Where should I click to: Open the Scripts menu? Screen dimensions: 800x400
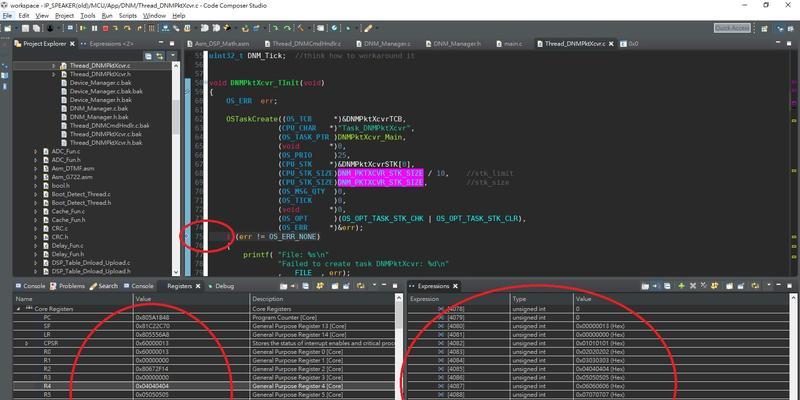click(x=128, y=16)
